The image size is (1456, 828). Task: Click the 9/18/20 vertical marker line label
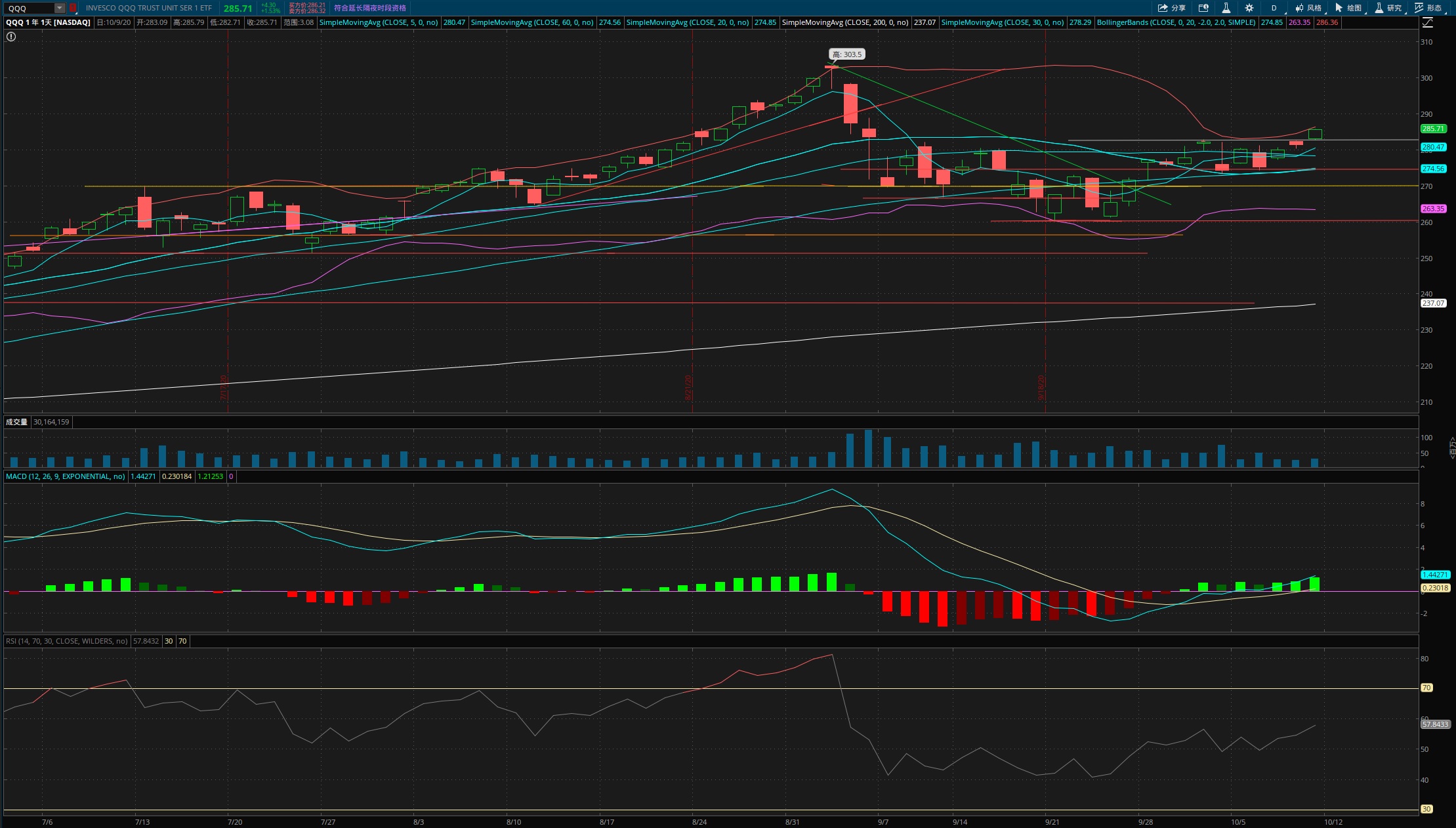pyautogui.click(x=1041, y=387)
